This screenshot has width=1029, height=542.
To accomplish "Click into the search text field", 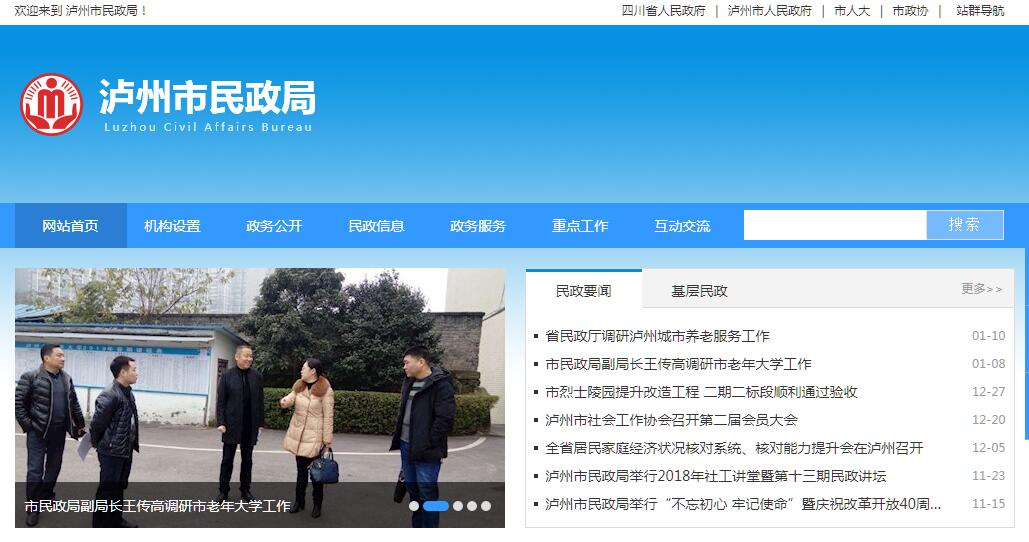I will pyautogui.click(x=834, y=225).
